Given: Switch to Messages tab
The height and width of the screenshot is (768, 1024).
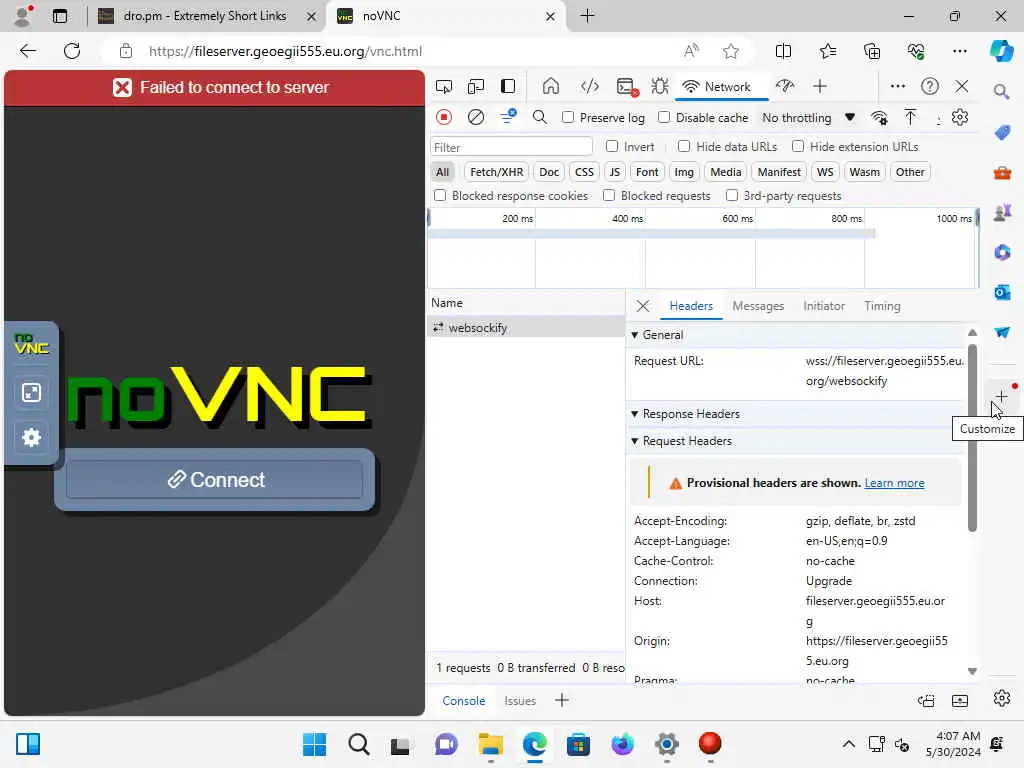Looking at the screenshot, I should 758,306.
